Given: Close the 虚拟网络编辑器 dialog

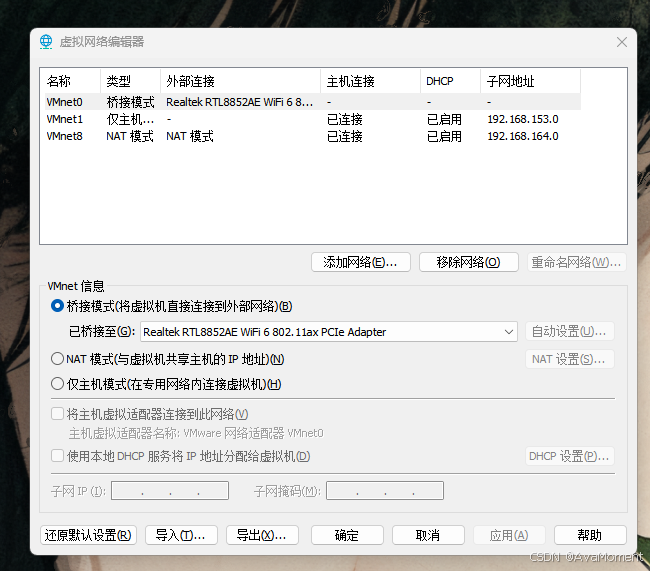Looking at the screenshot, I should (621, 42).
